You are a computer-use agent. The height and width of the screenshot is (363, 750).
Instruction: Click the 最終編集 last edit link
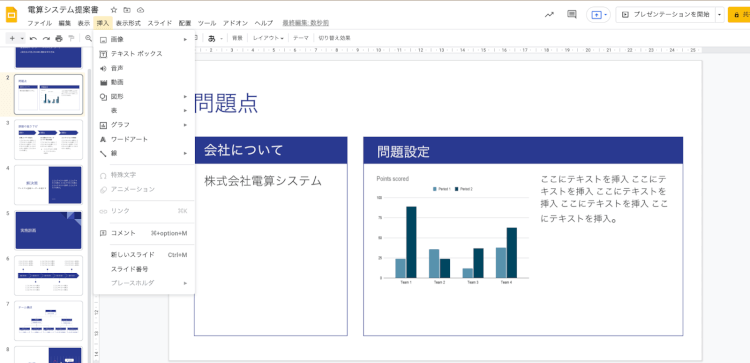click(x=306, y=23)
